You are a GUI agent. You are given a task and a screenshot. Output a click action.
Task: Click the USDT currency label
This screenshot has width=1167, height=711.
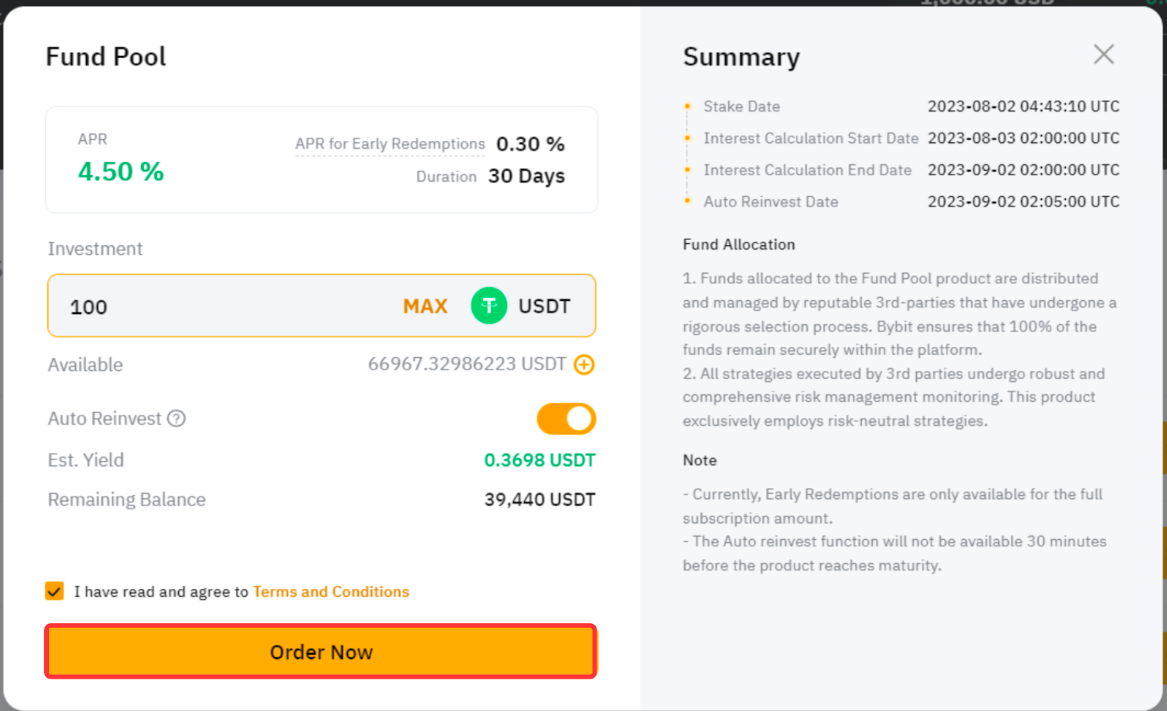tap(544, 306)
